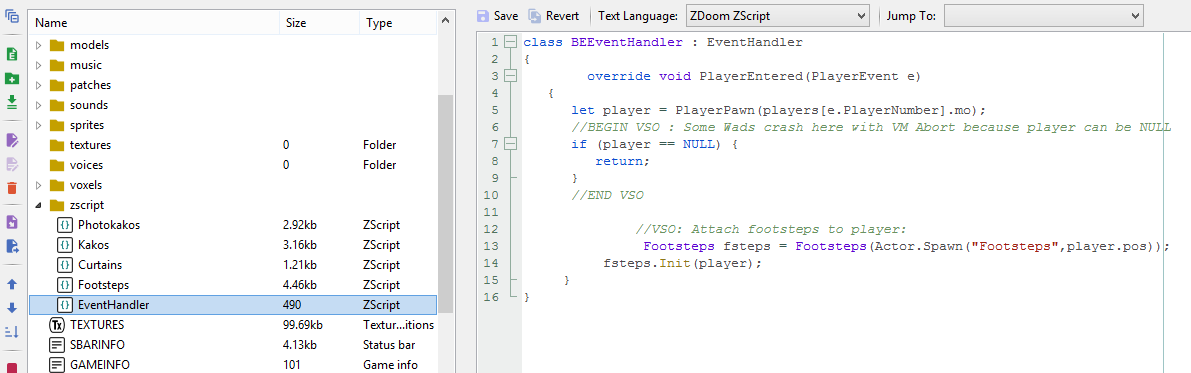Click the Kakos ZScript file icon
This screenshot has height=373, width=1191.
coord(65,245)
